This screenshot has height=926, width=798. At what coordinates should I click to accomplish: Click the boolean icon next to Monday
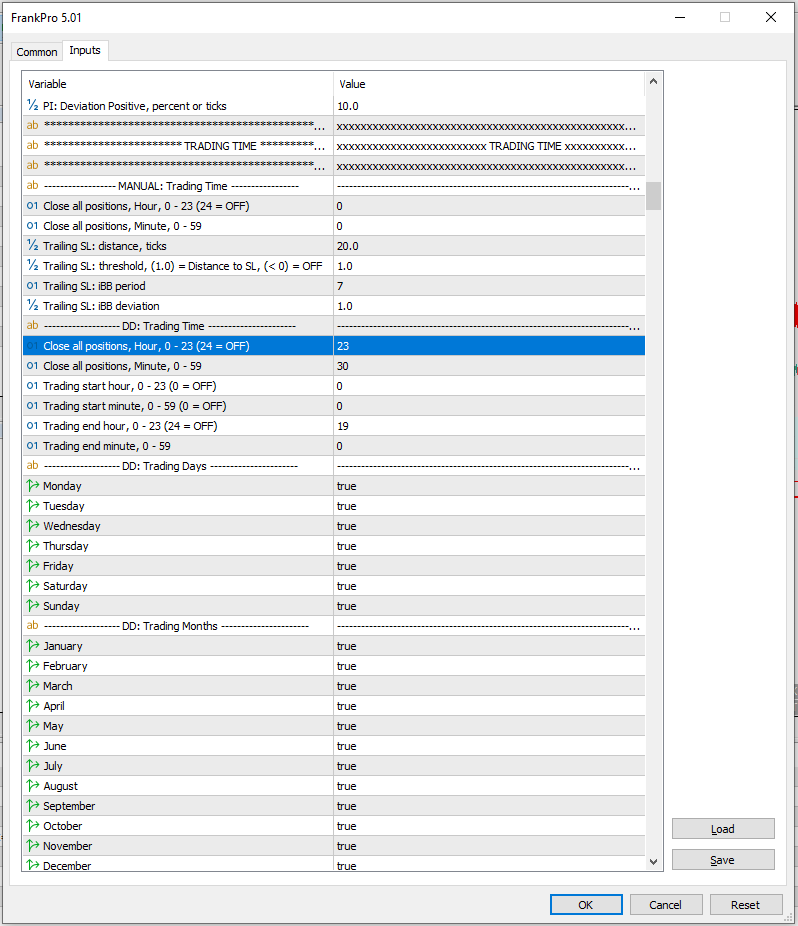[x=32, y=486]
